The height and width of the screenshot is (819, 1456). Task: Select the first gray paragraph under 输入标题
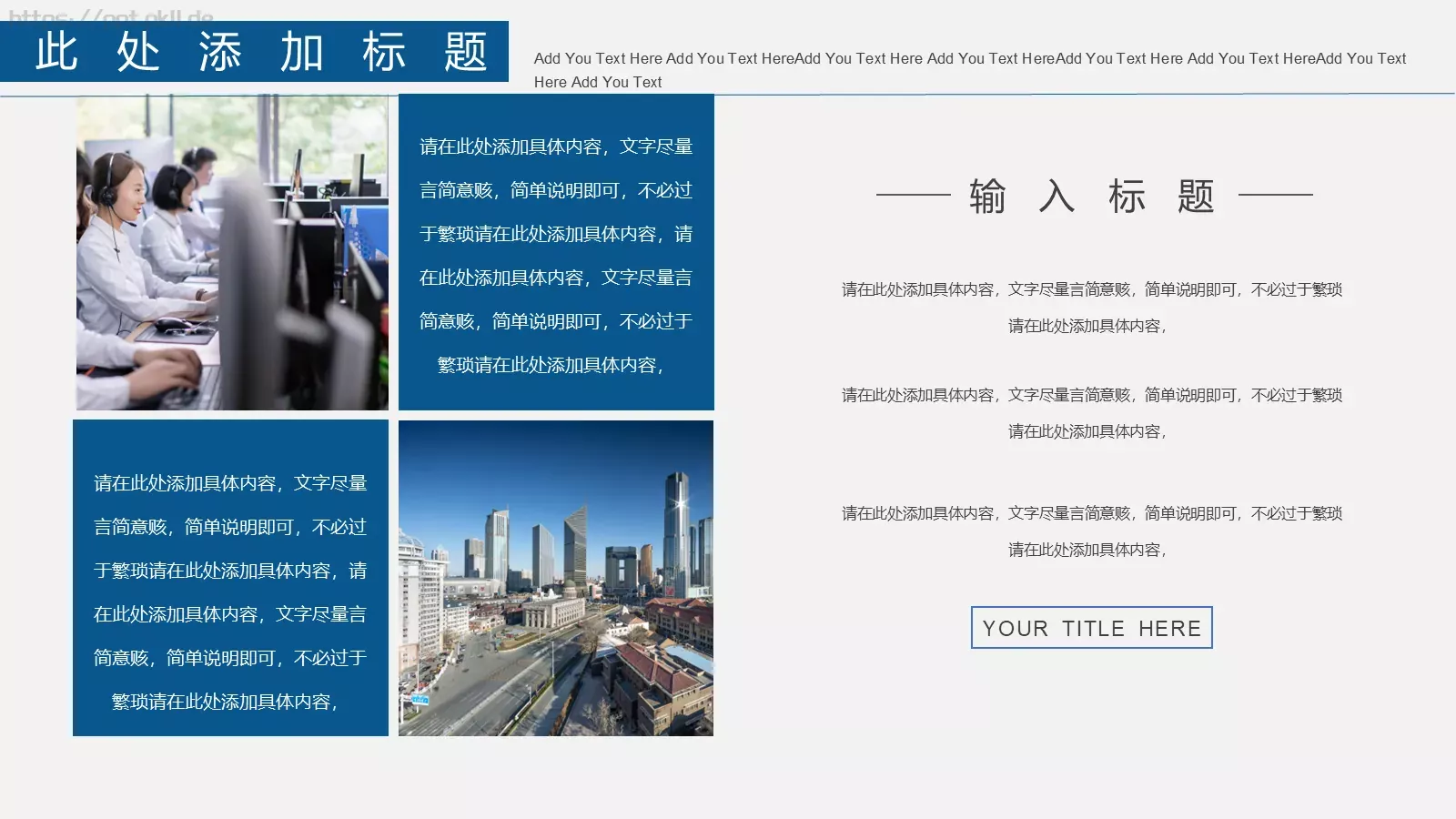tap(1092, 308)
